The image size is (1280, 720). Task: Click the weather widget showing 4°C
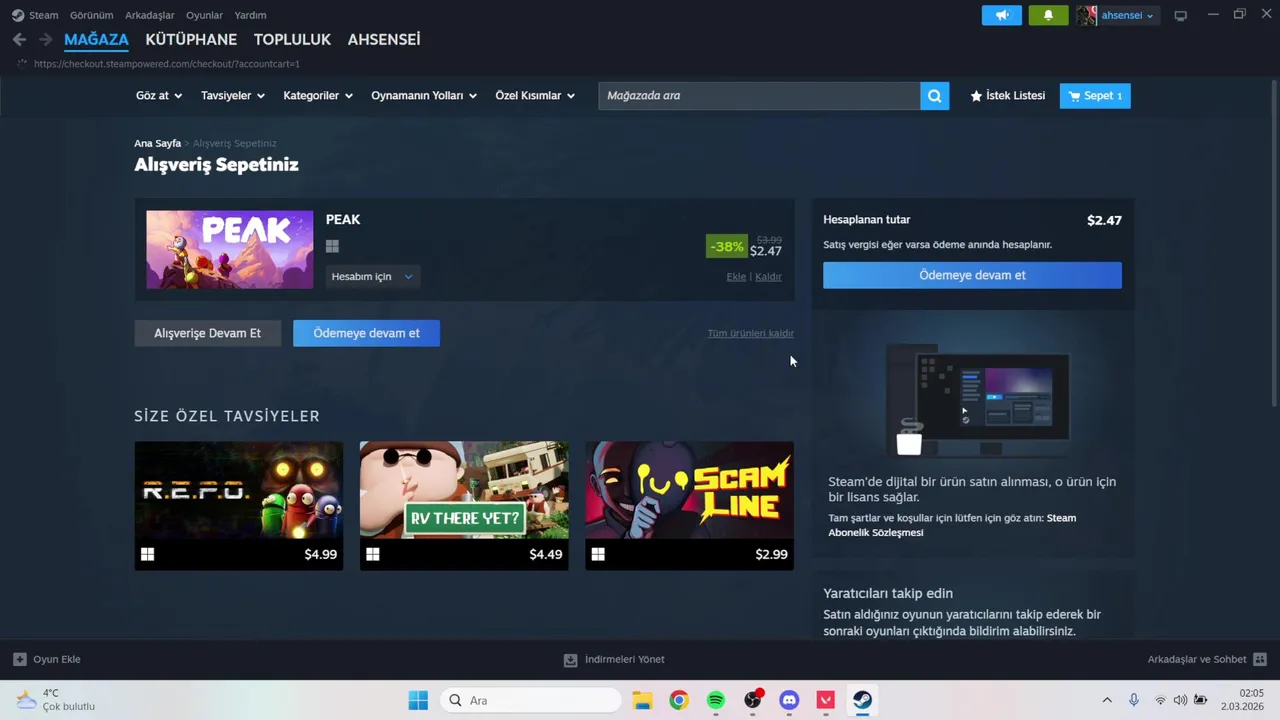click(56, 700)
